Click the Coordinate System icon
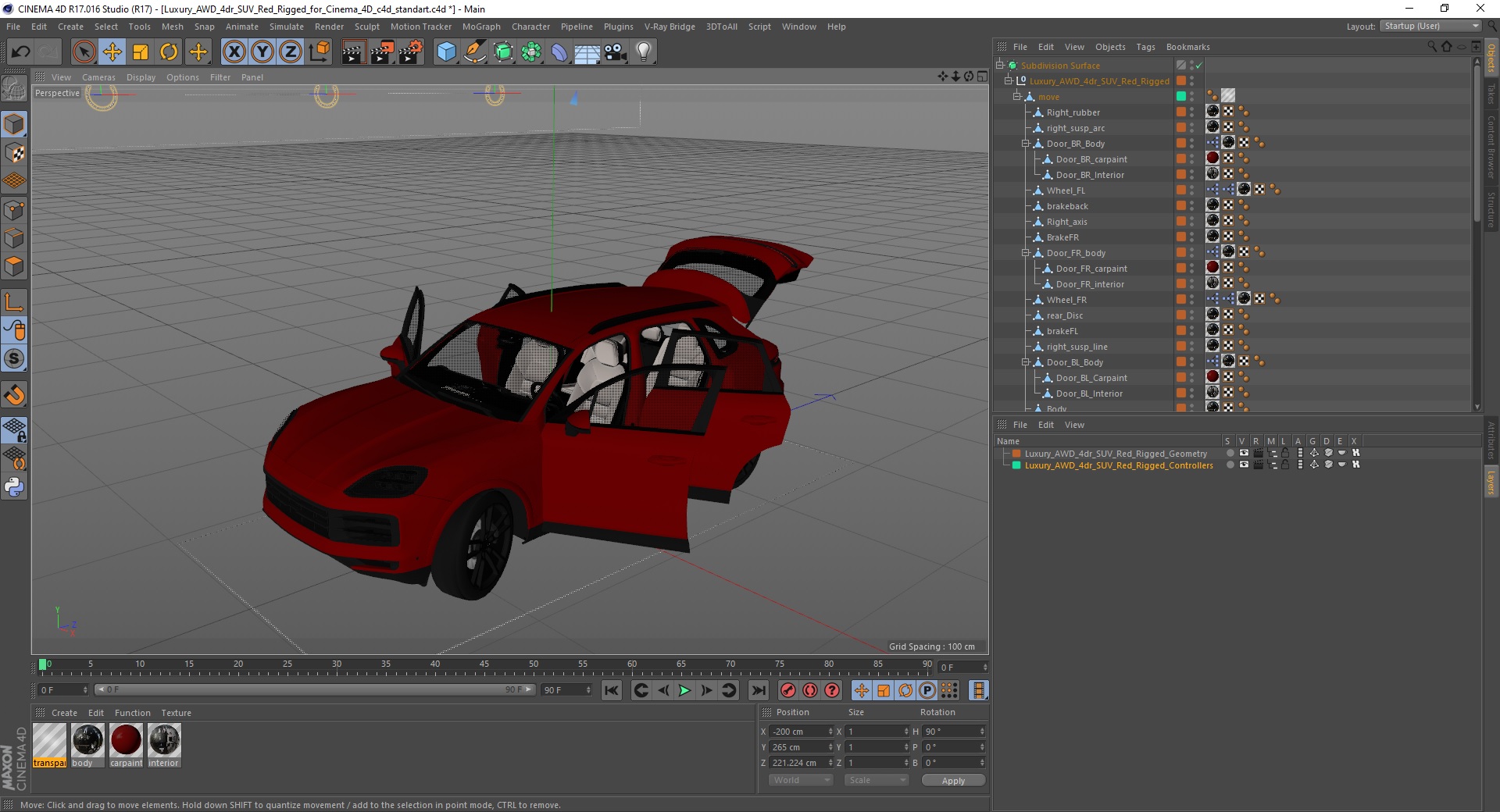 click(319, 52)
